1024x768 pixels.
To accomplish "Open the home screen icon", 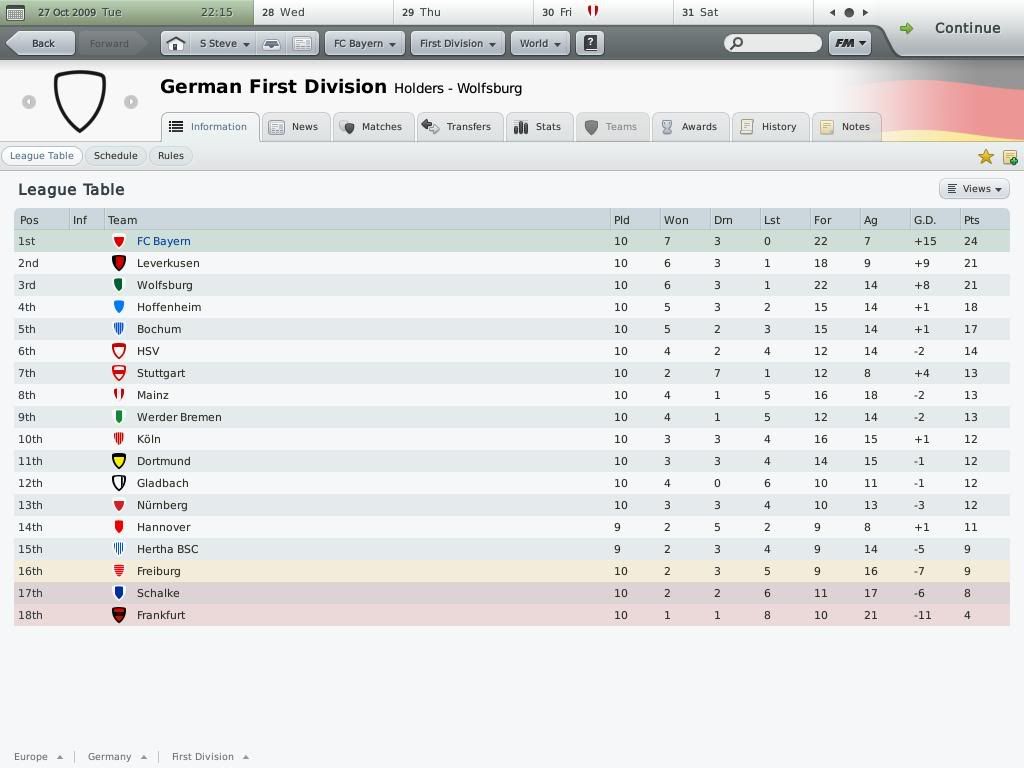I will pyautogui.click(x=176, y=44).
